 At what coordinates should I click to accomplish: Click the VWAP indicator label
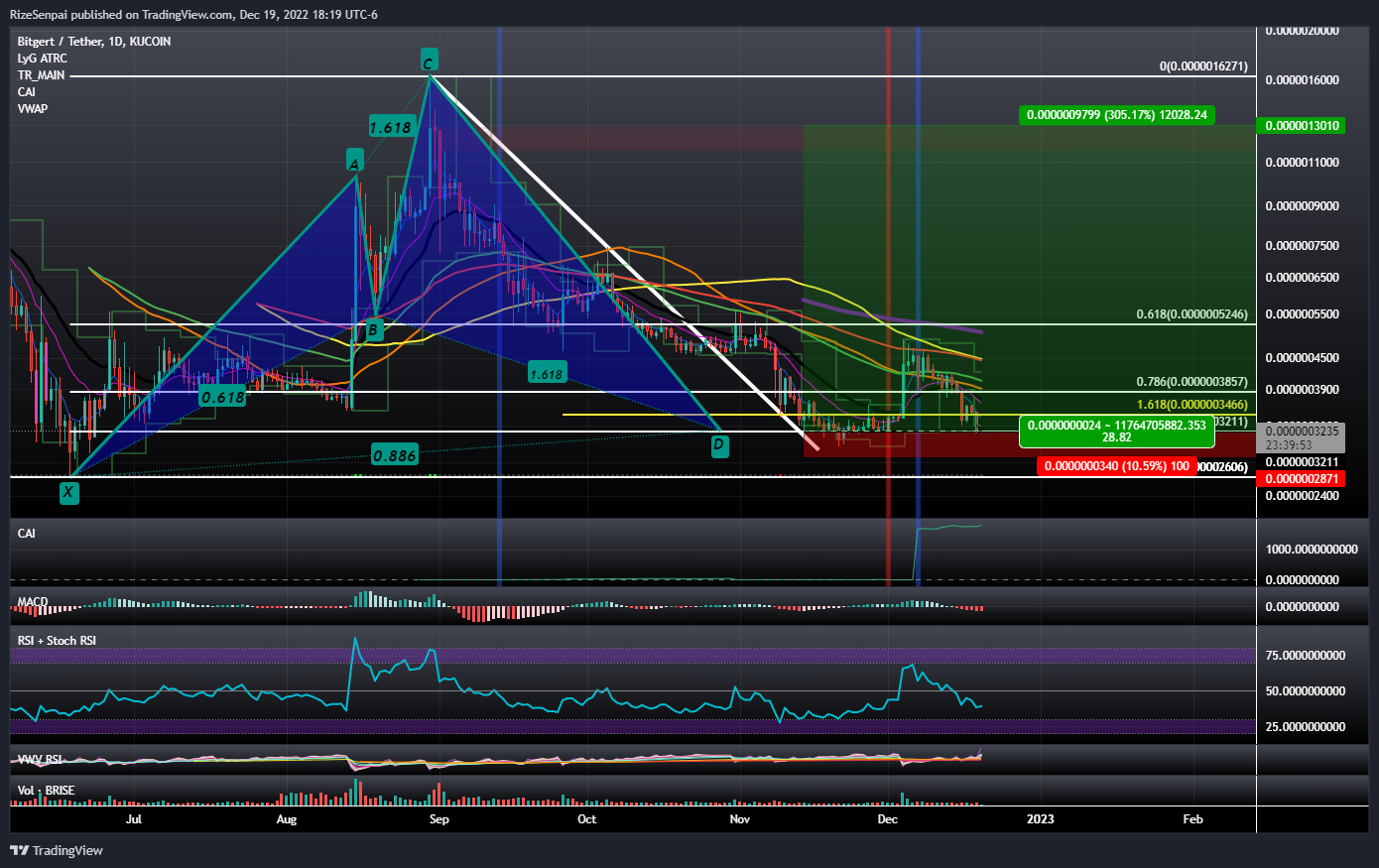[x=33, y=108]
